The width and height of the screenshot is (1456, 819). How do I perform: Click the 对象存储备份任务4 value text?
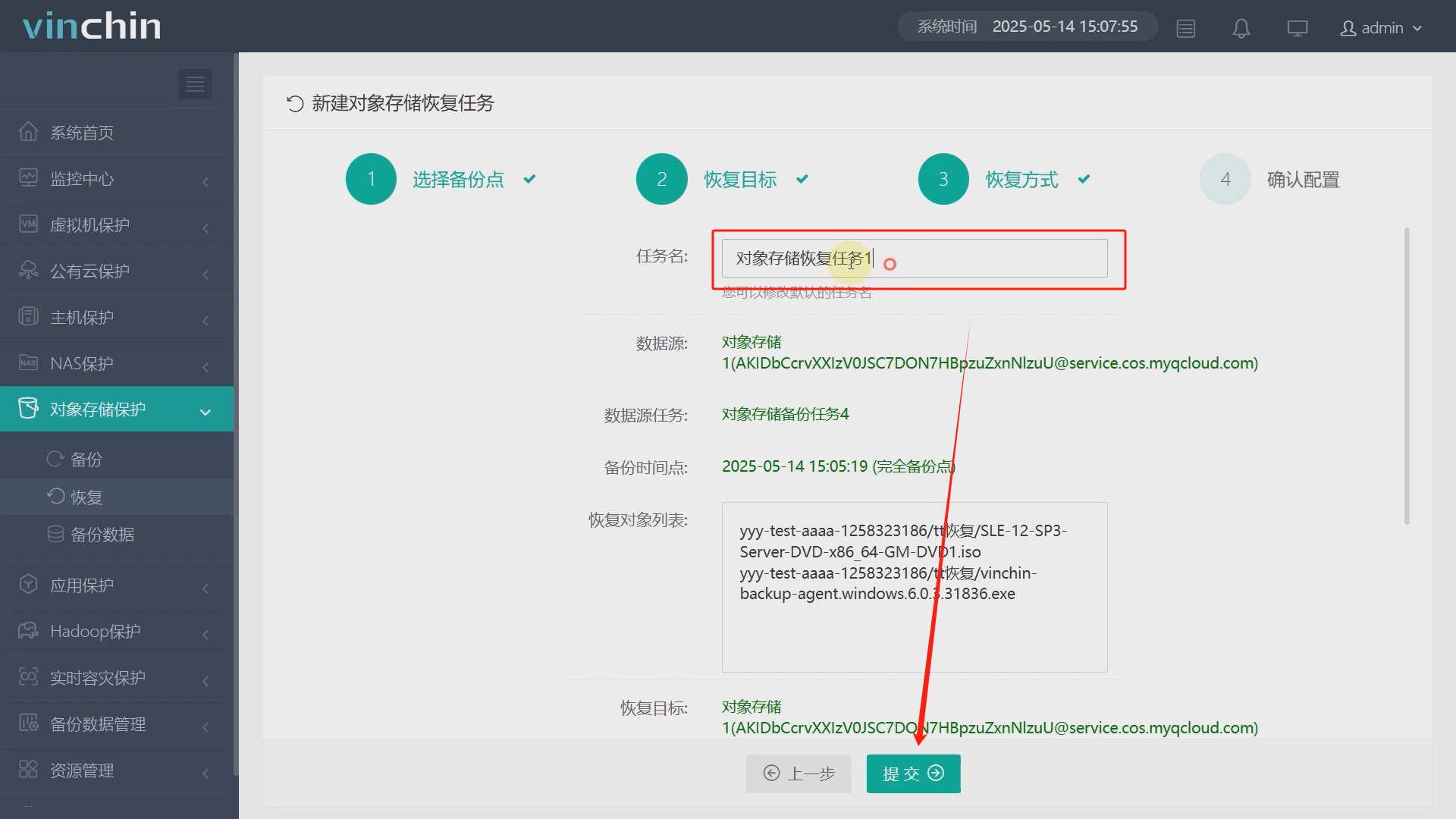pos(785,414)
